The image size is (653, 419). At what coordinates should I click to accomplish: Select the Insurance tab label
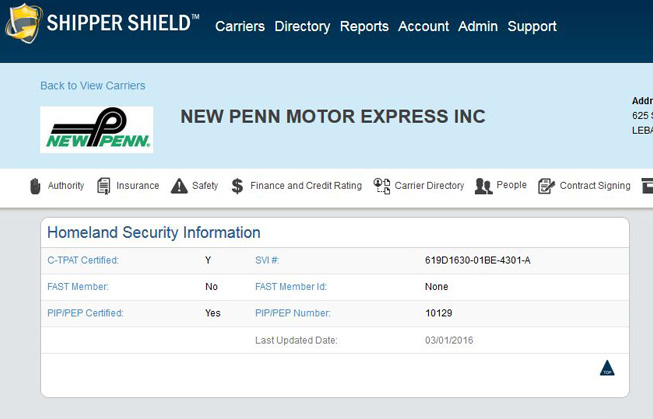click(137, 186)
